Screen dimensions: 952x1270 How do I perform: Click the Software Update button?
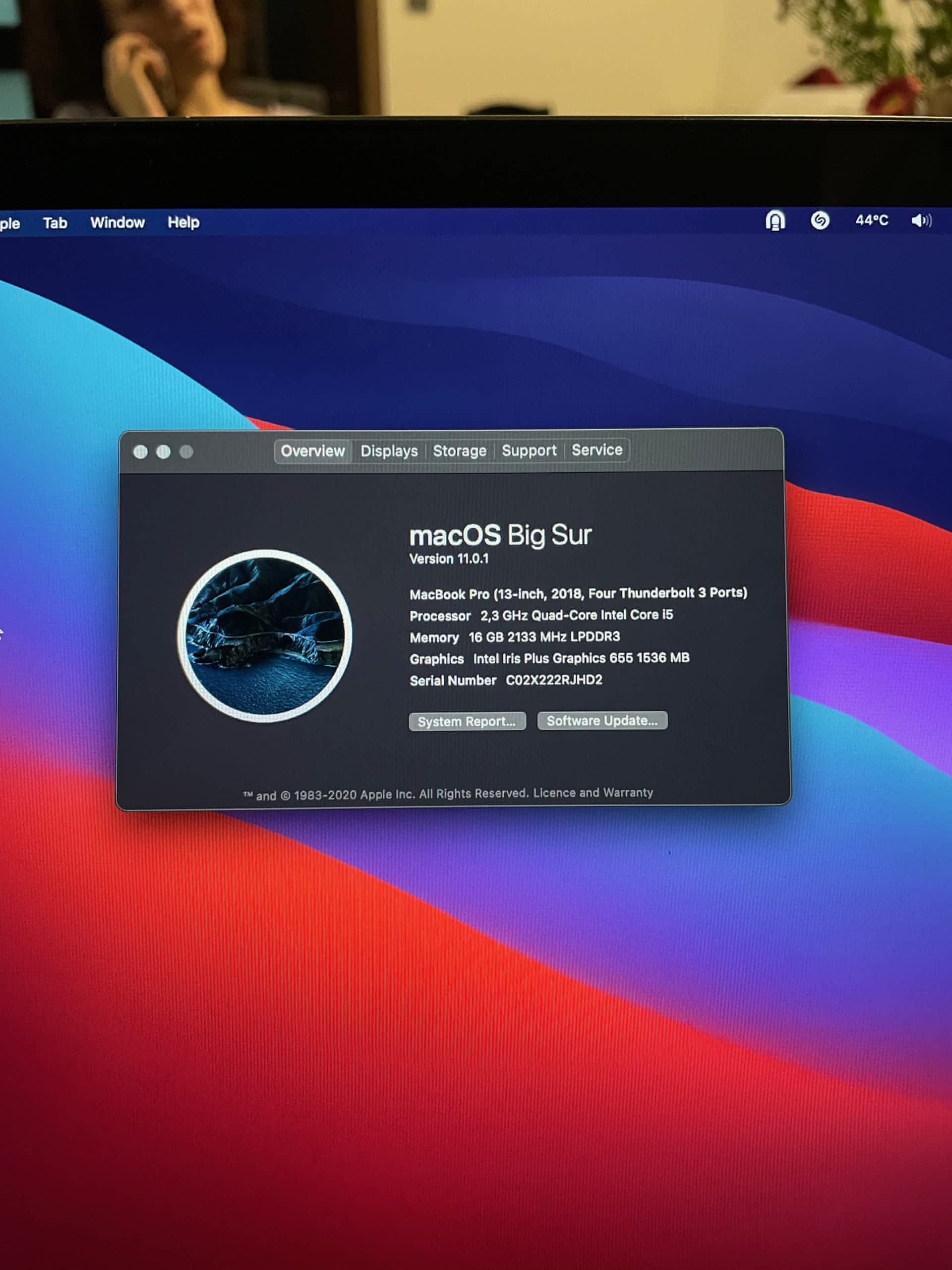click(601, 720)
